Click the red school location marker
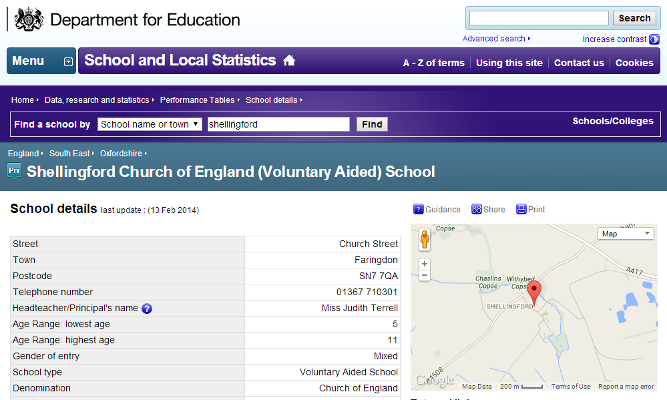The width and height of the screenshot is (667, 400). pos(534,293)
